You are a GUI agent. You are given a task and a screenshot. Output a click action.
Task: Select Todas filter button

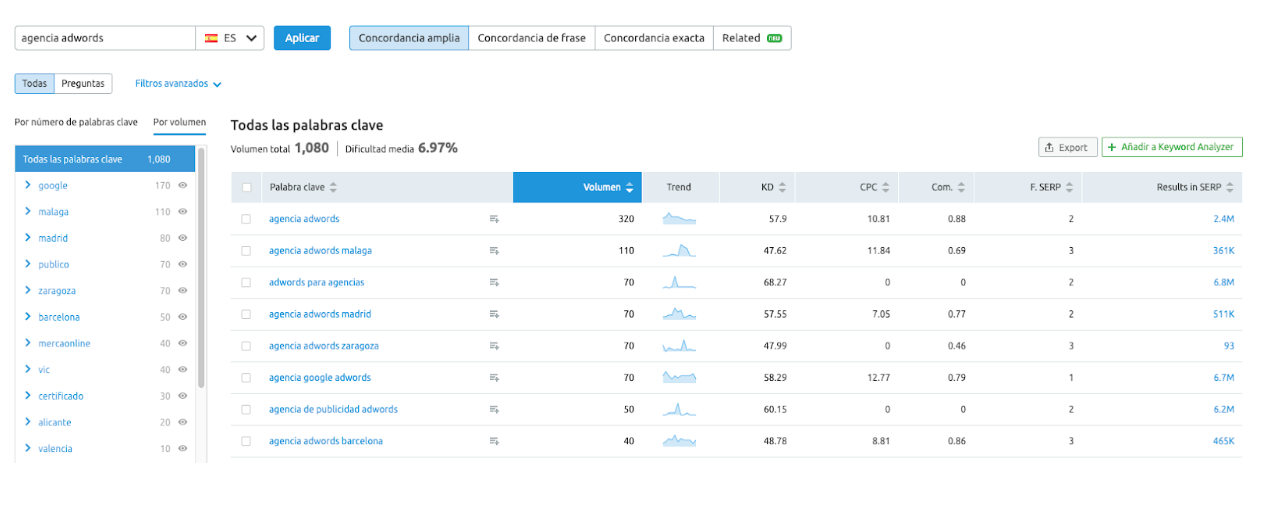pyautogui.click(x=34, y=84)
